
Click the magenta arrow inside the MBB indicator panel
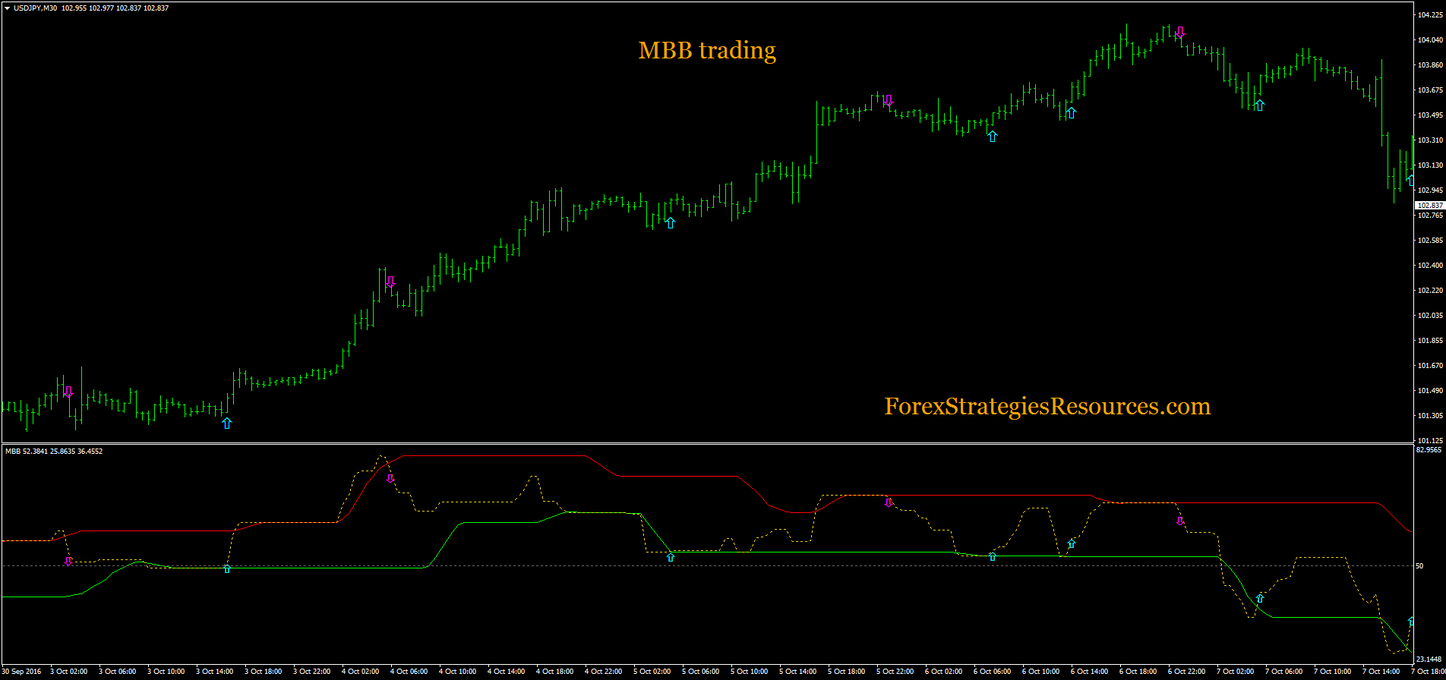coord(390,478)
